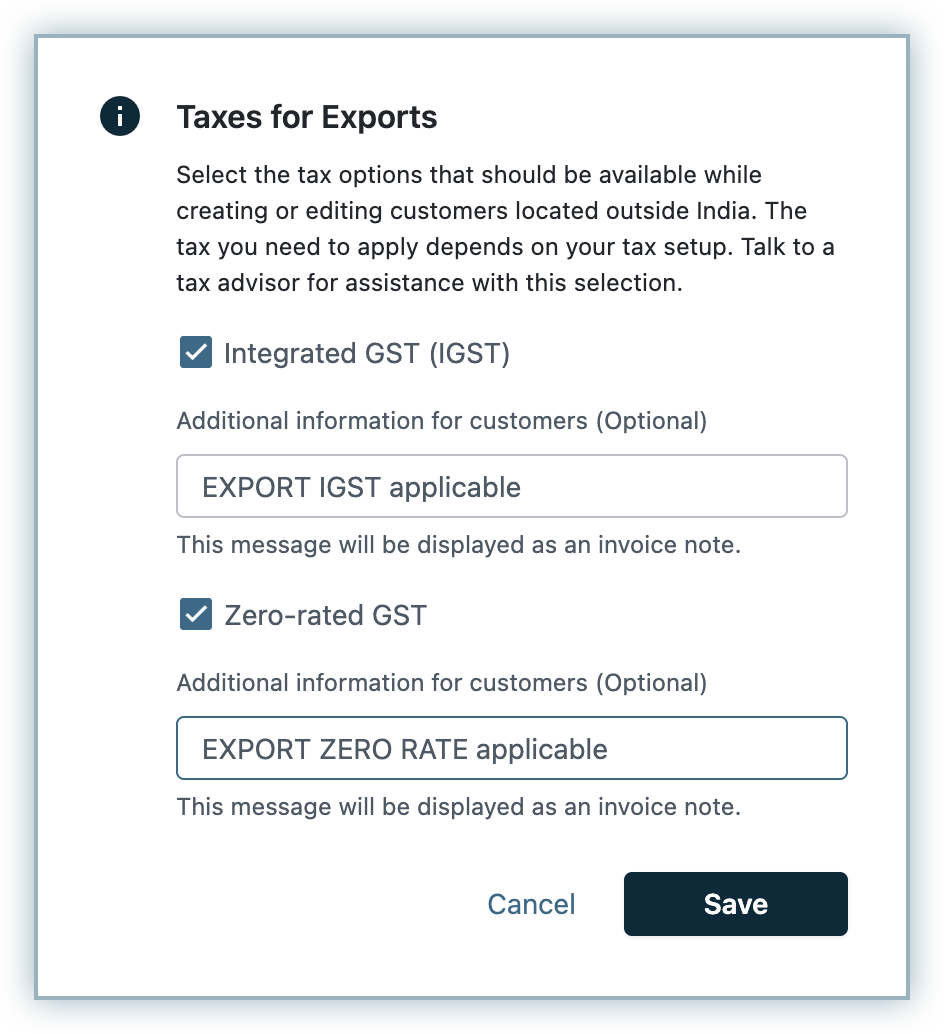944x1034 pixels.
Task: Uncheck the Zero-rated GST checkbox
Action: point(196,614)
